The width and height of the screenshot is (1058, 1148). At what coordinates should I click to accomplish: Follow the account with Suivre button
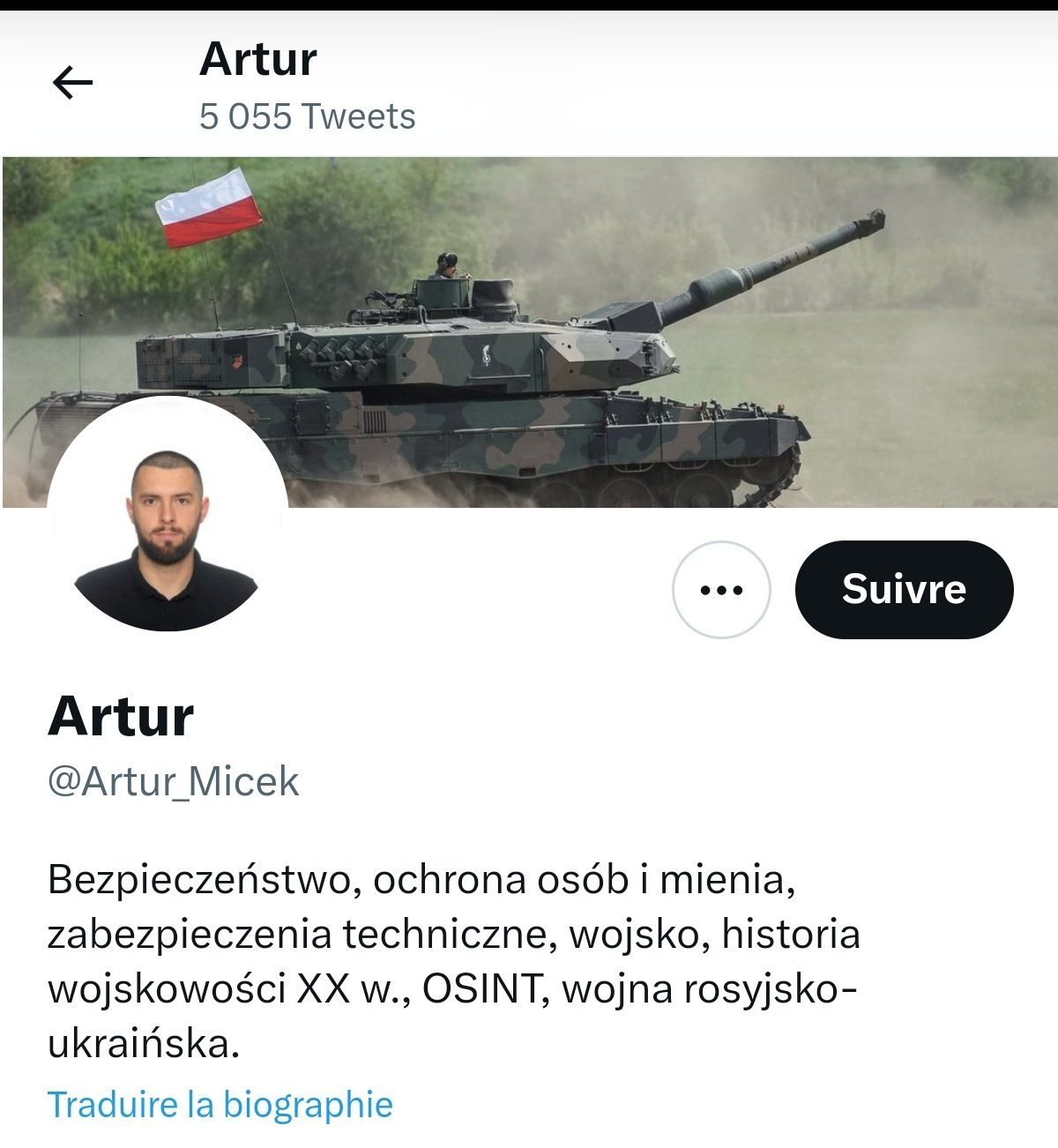pyautogui.click(x=904, y=590)
